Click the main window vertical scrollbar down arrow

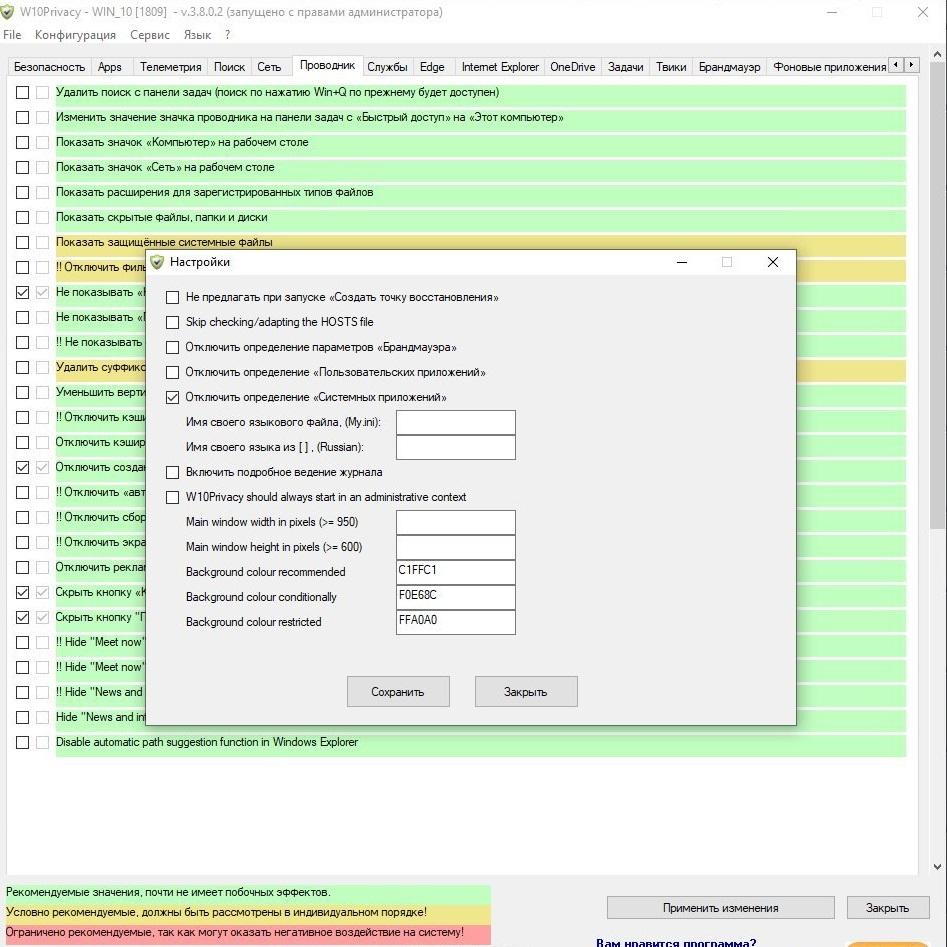click(x=937, y=867)
